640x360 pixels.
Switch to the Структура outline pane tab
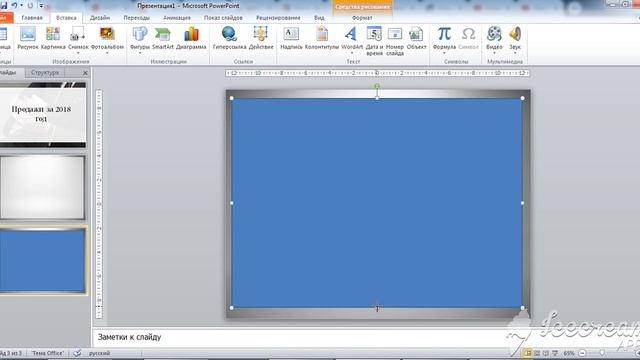(x=45, y=73)
